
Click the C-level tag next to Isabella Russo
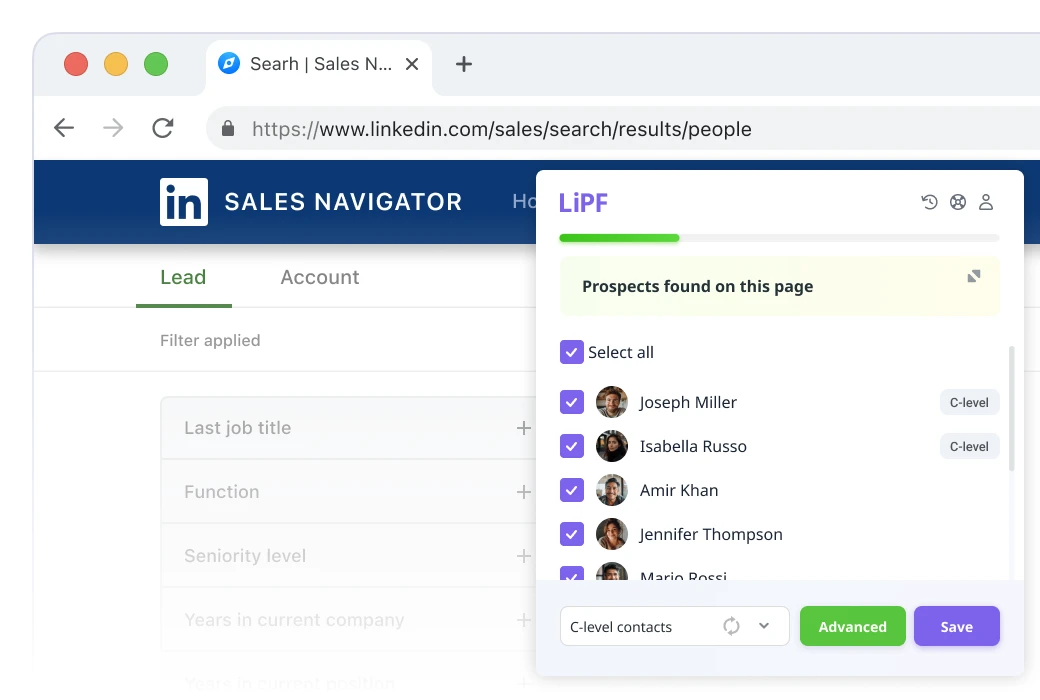[x=969, y=446]
